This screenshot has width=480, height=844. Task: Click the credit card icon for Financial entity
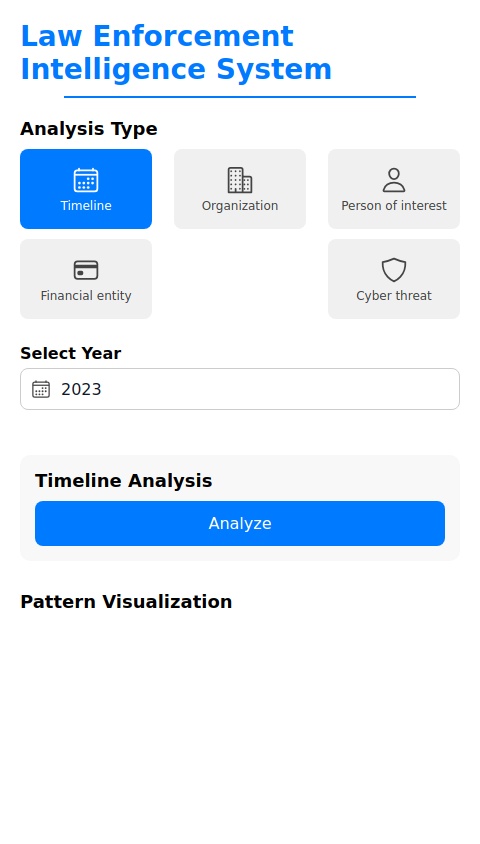[x=86, y=270]
